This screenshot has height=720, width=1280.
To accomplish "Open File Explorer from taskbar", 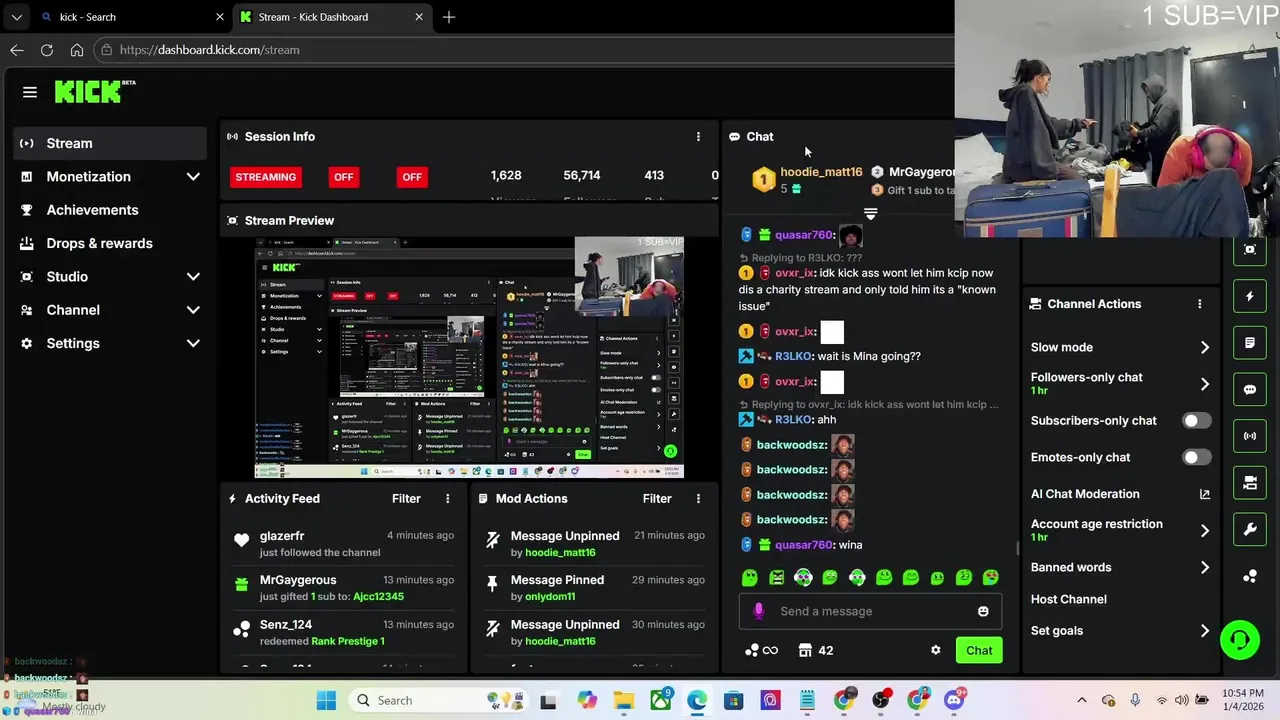I will [x=624, y=700].
